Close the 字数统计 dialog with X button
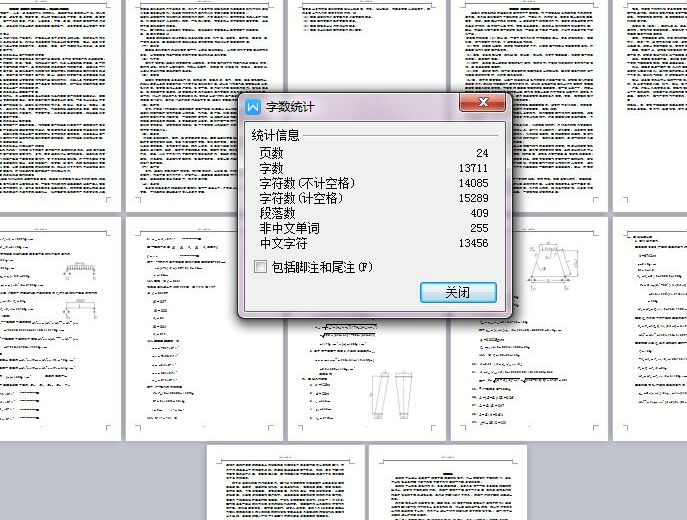 tap(482, 102)
